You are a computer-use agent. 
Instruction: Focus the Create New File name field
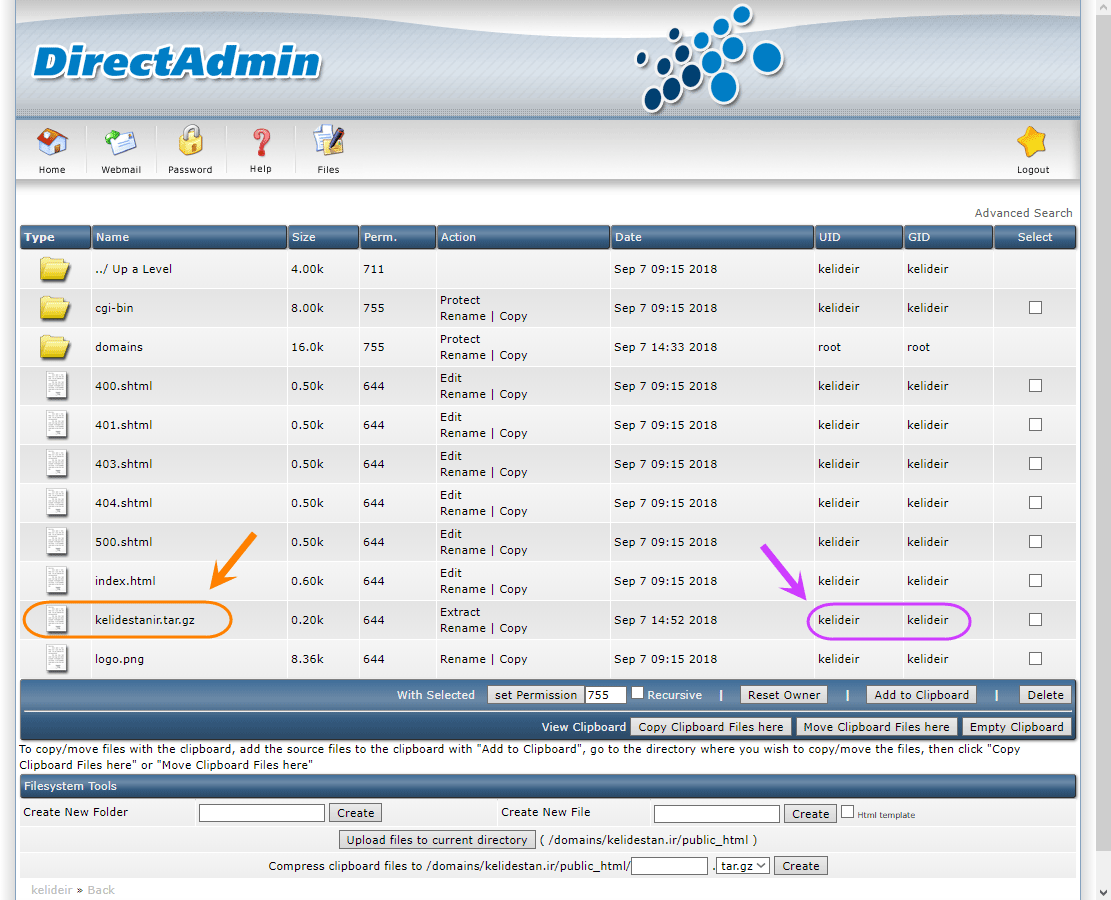[716, 814]
